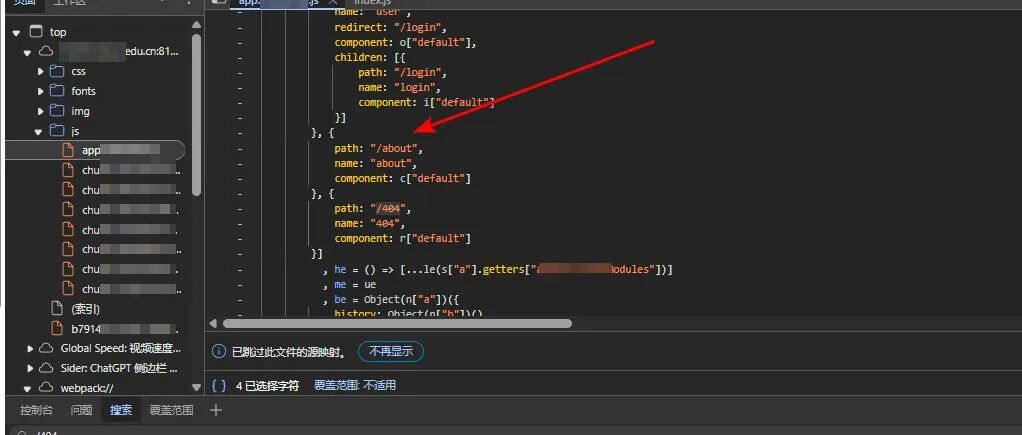This screenshot has width=1022, height=435.
Task: Open the 问题 tab
Action: click(81, 410)
